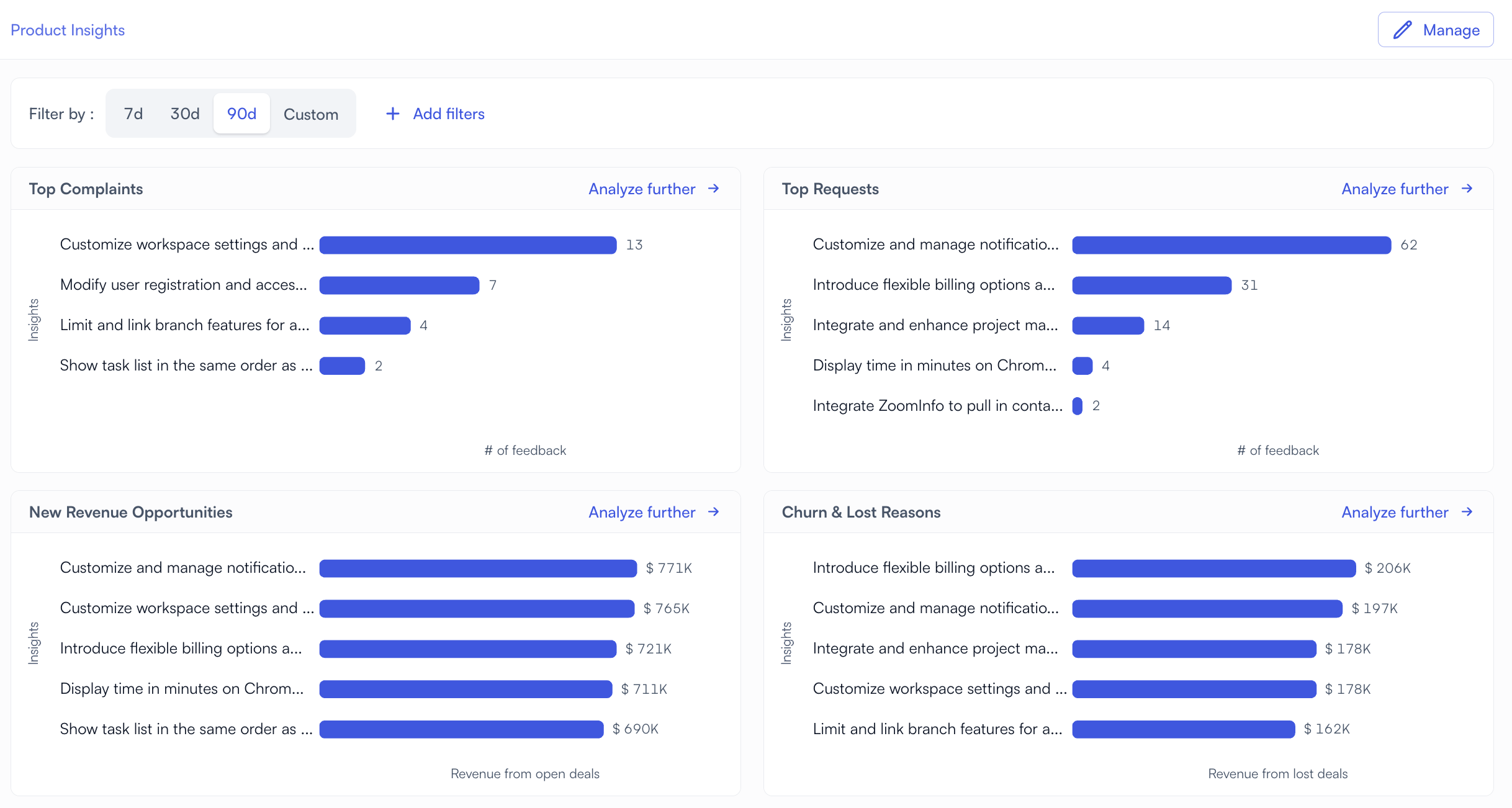The height and width of the screenshot is (808, 1512).
Task: Click the bar valued 7 in Top Complaints
Action: pyautogui.click(x=399, y=285)
